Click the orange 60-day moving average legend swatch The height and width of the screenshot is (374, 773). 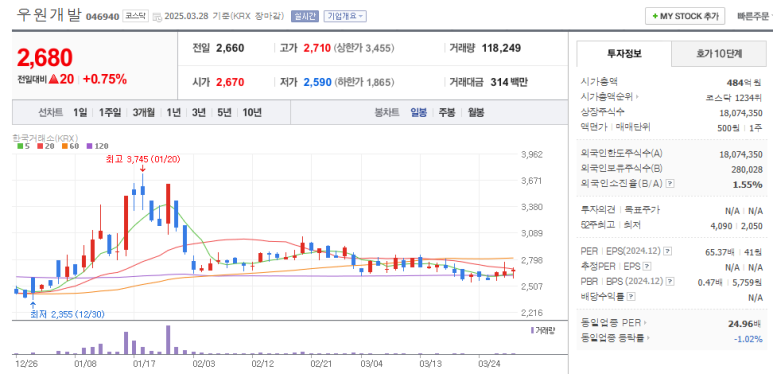click(x=64, y=146)
